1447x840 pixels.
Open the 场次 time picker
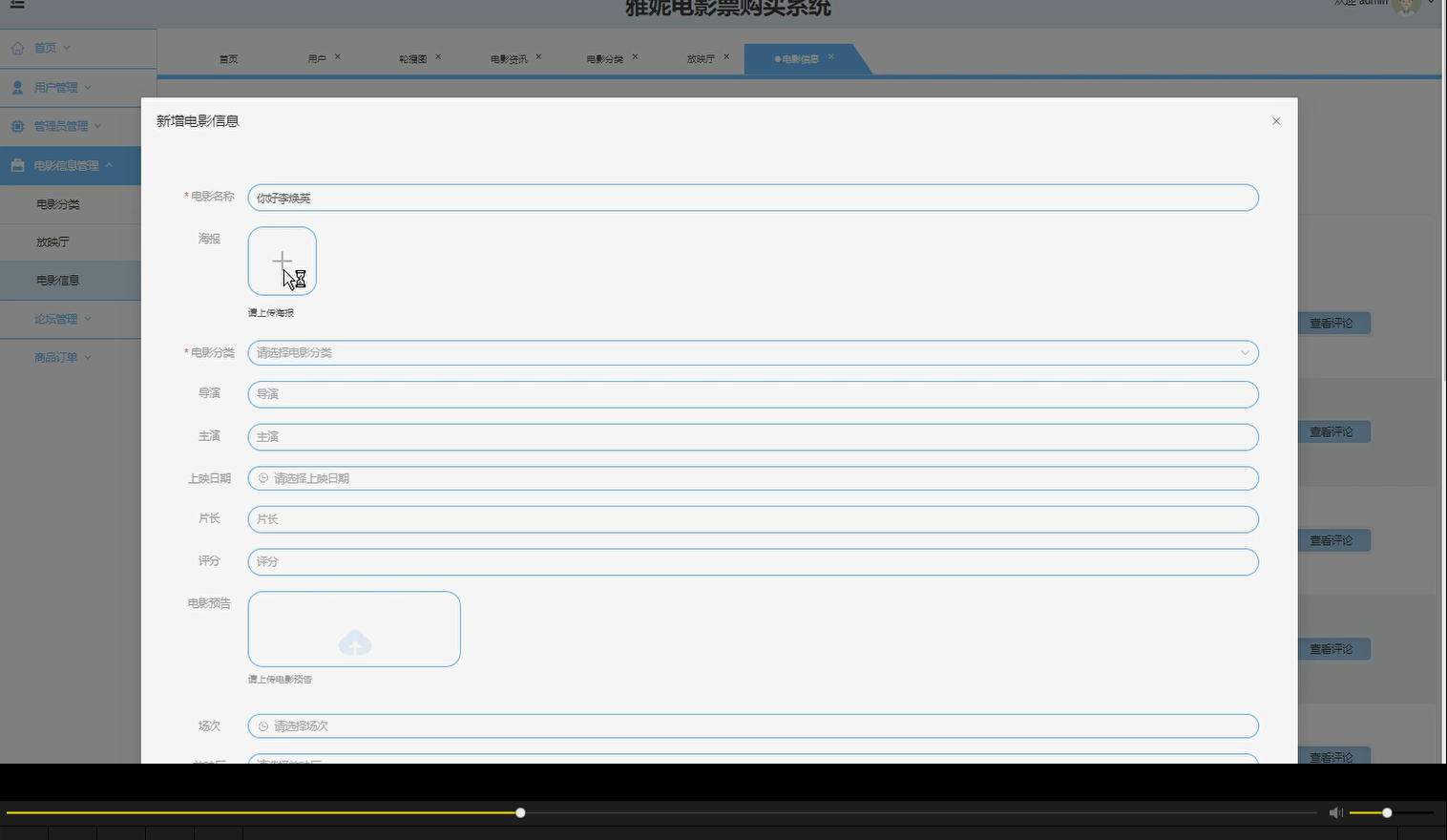point(753,726)
